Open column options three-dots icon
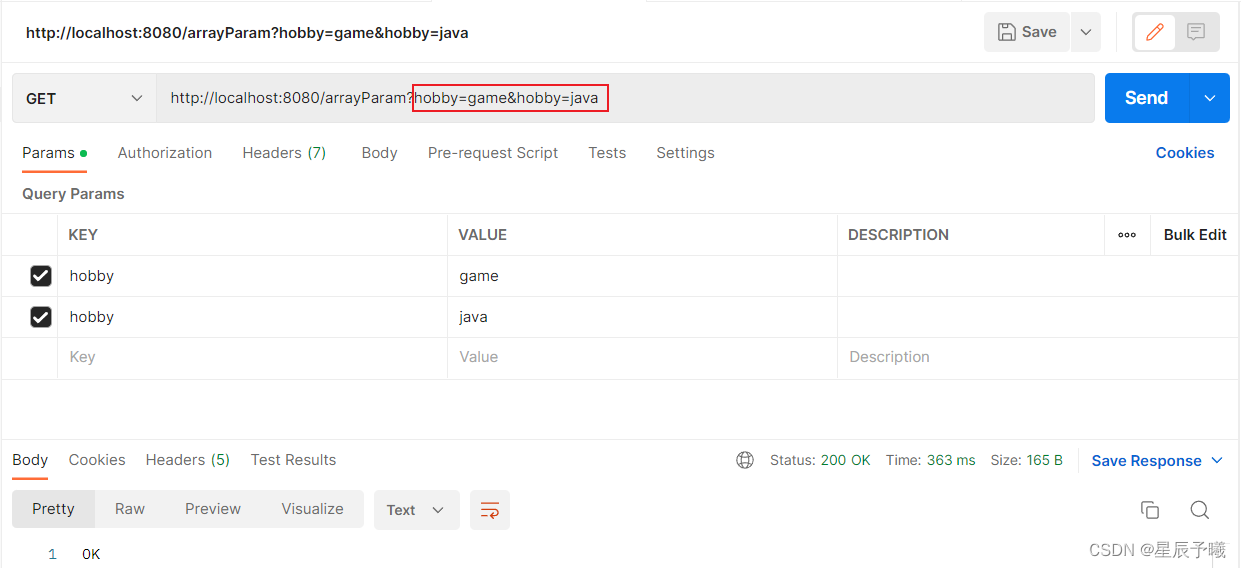 (x=1127, y=235)
